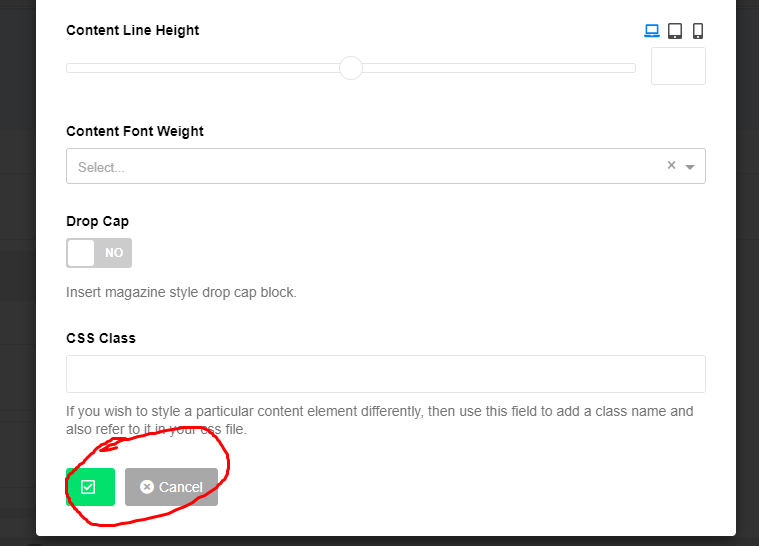The image size is (759, 546).
Task: Focus the line height value box
Action: pos(678,66)
